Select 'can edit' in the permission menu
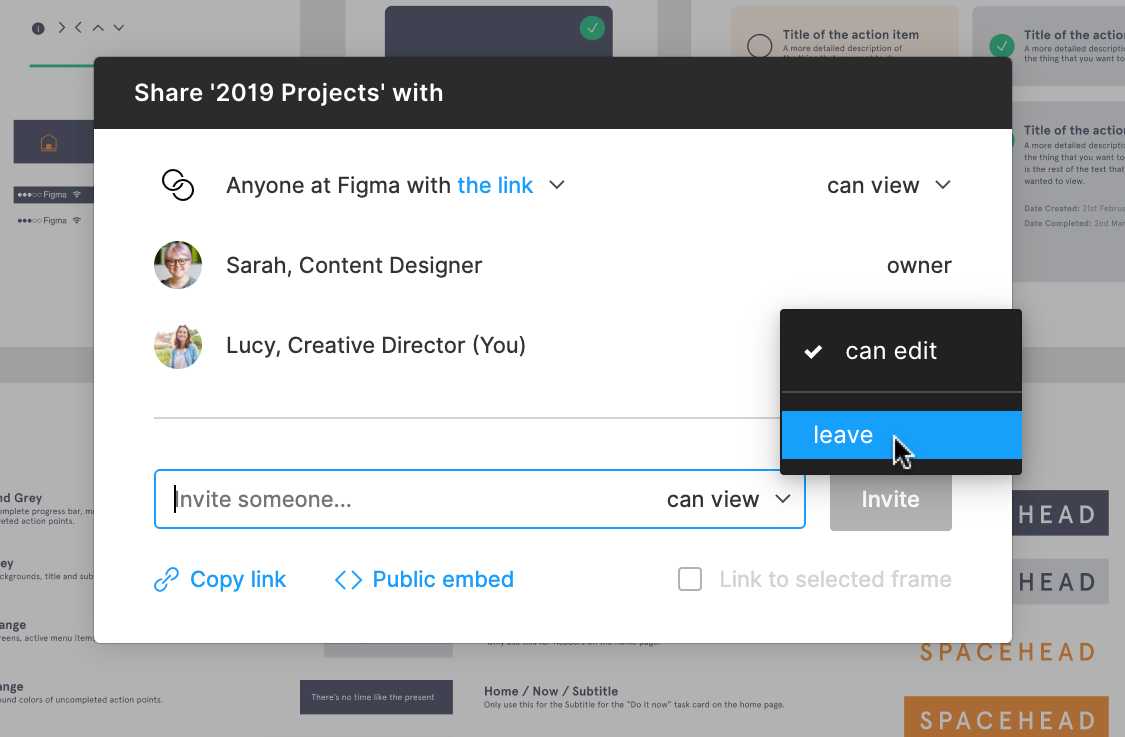 [x=891, y=351]
